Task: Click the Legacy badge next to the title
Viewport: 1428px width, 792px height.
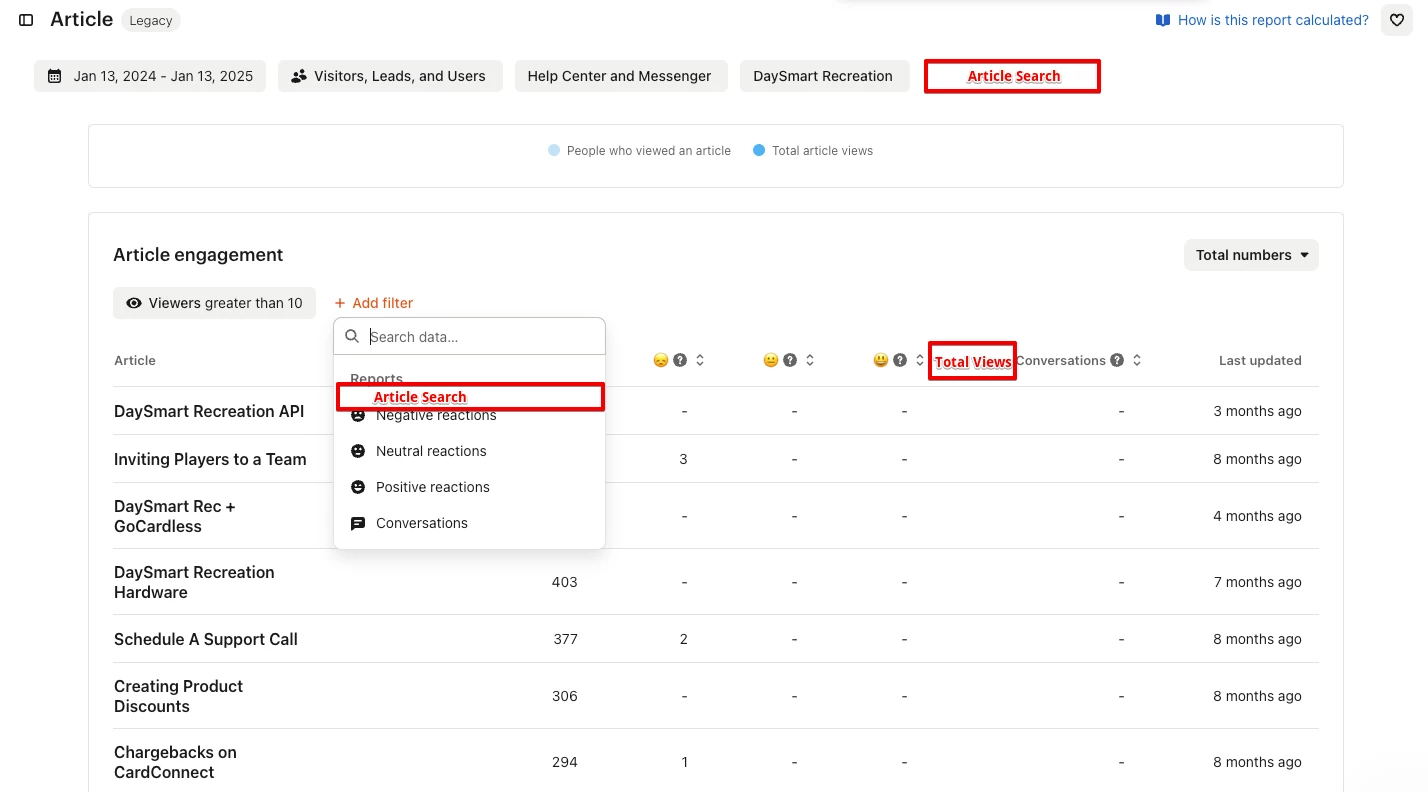Action: click(x=151, y=20)
